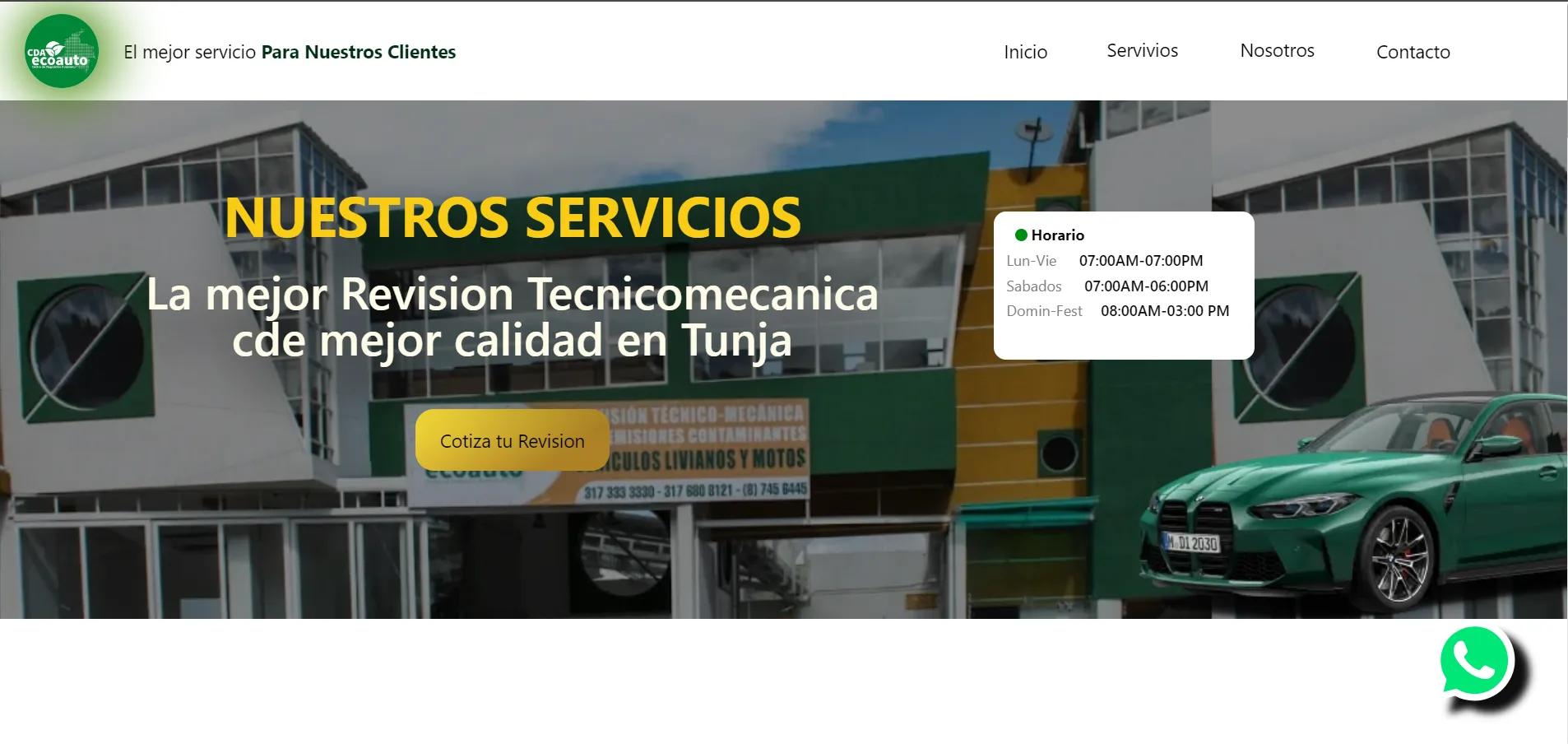Screen dimensions: 1568x744
Task: Click the green status dot beside Horario
Action: point(1021,235)
